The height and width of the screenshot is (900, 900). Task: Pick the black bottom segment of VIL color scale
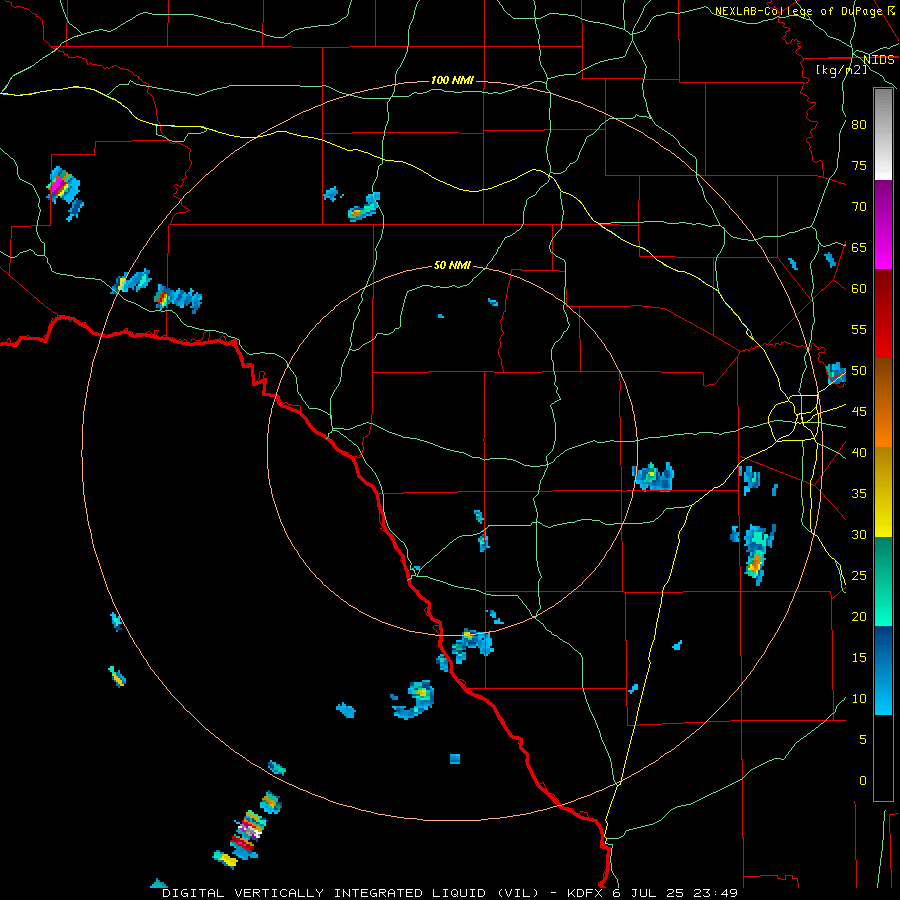coord(883,758)
